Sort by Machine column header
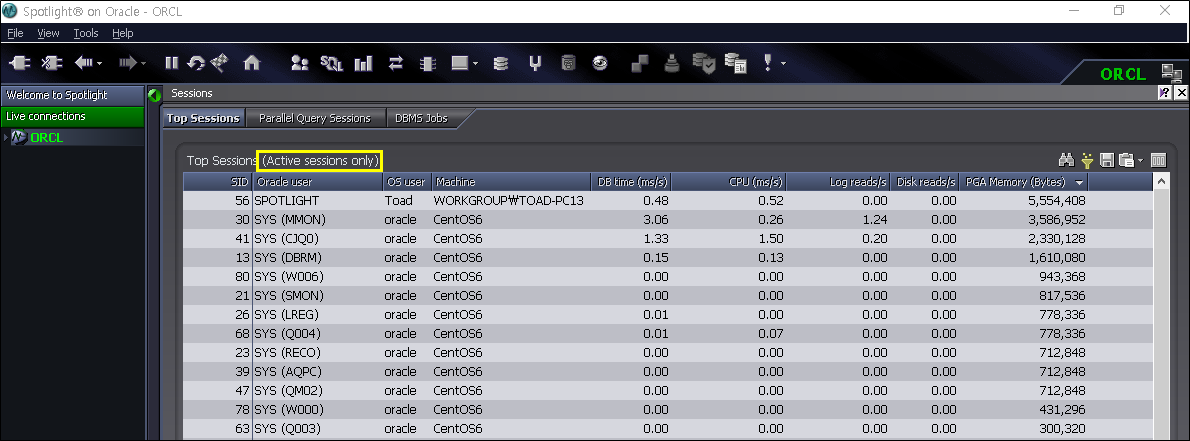This screenshot has height=441, width=1190. [511, 182]
